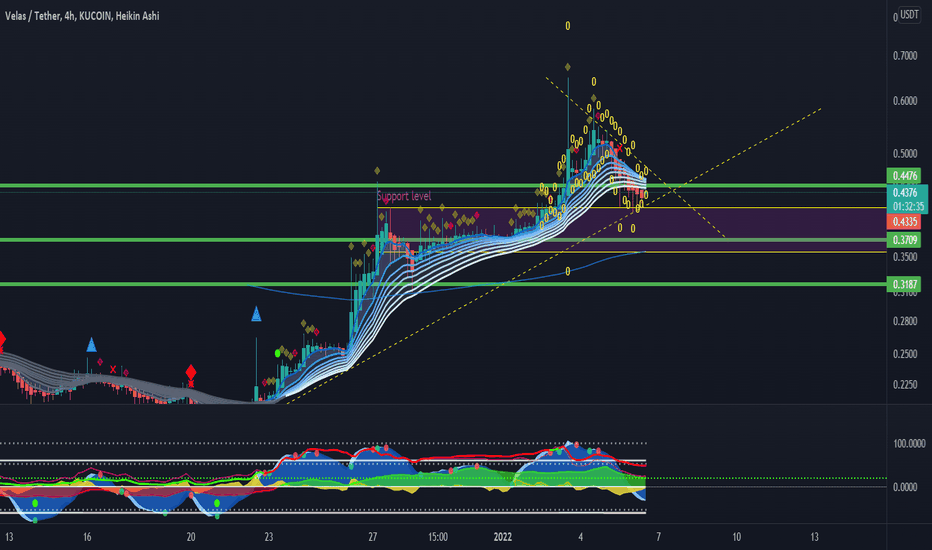Click the 16 date label on time axis
The width and height of the screenshot is (932, 550).
[87, 537]
